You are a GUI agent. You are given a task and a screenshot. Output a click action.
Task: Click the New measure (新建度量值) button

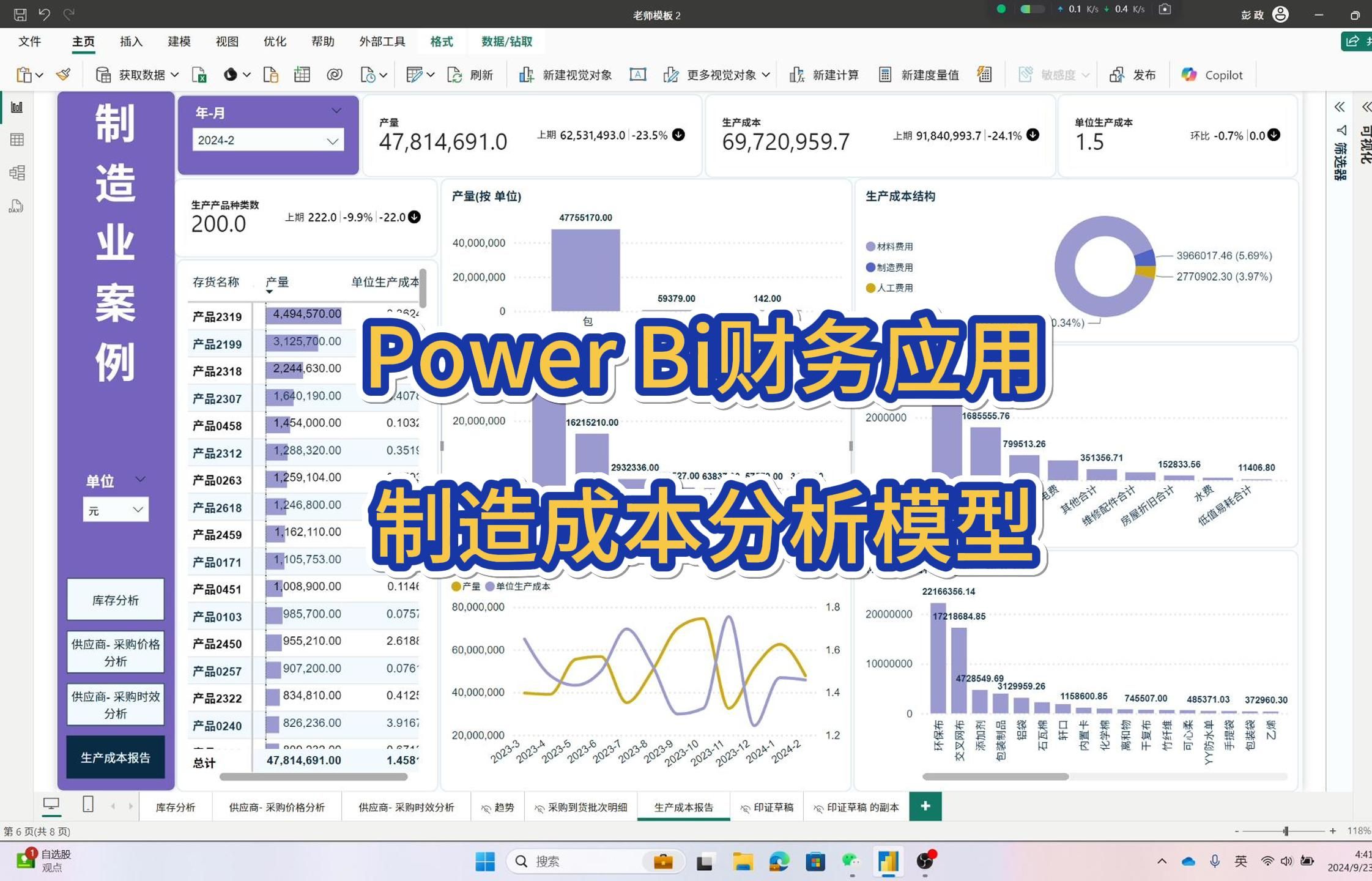[919, 75]
